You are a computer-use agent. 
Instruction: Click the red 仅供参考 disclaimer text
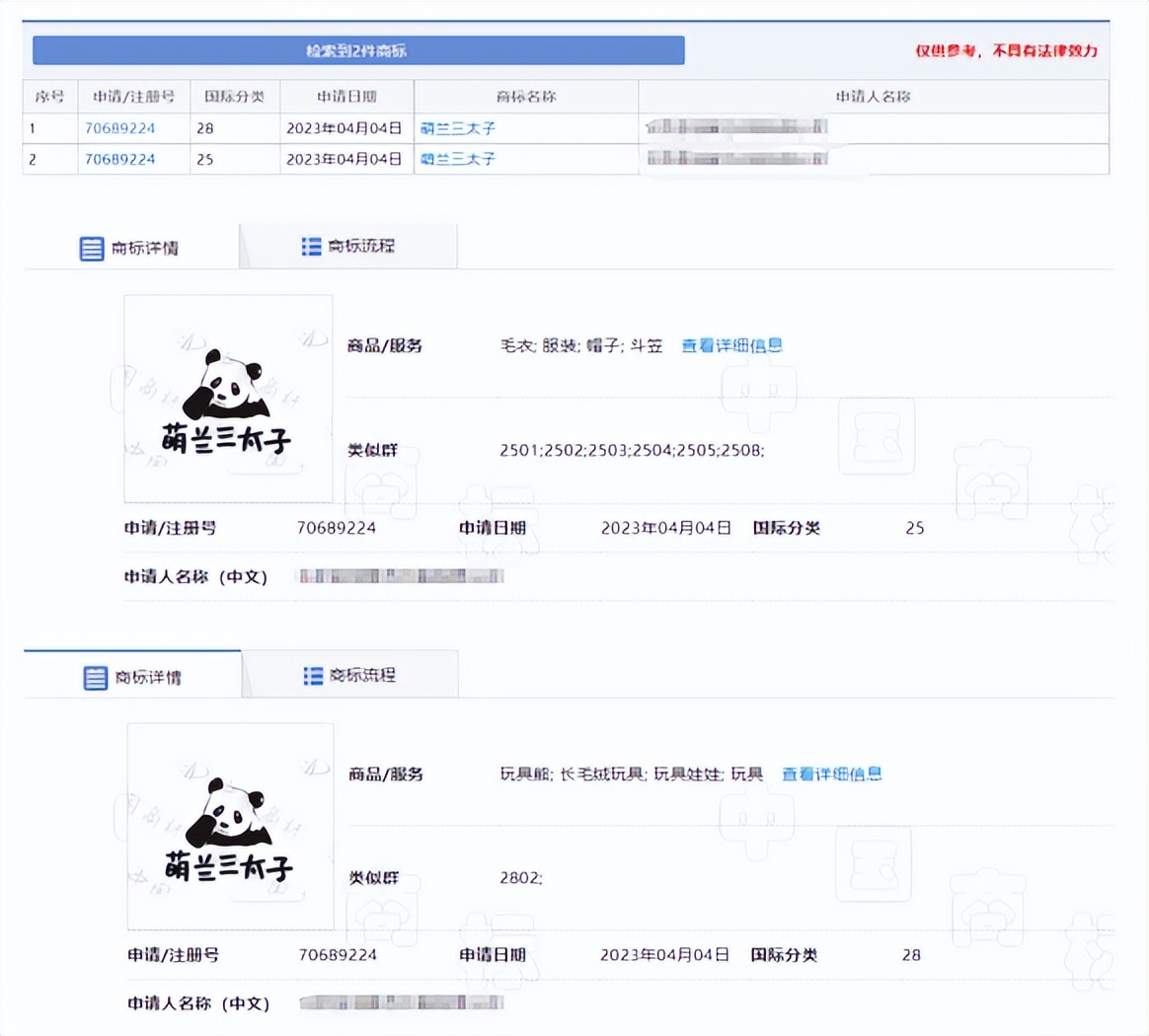click(x=1009, y=52)
